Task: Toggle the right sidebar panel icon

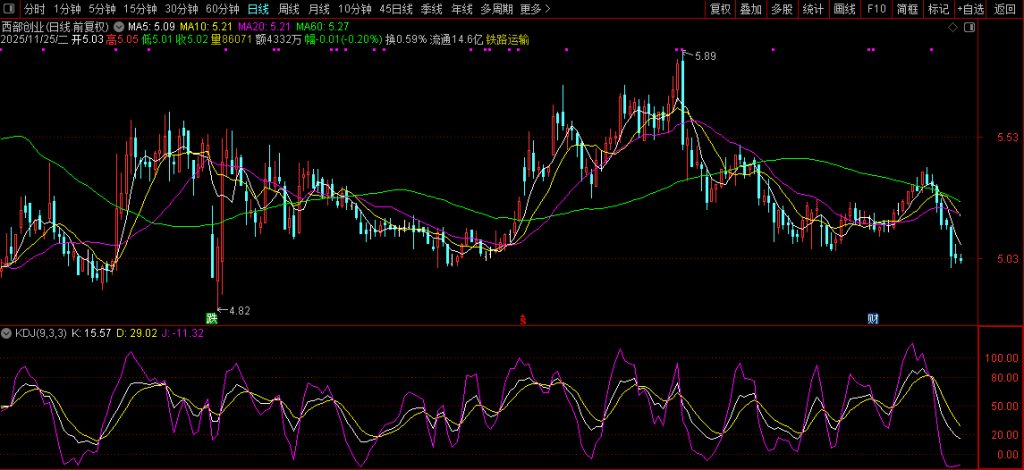Action: [x=969, y=27]
